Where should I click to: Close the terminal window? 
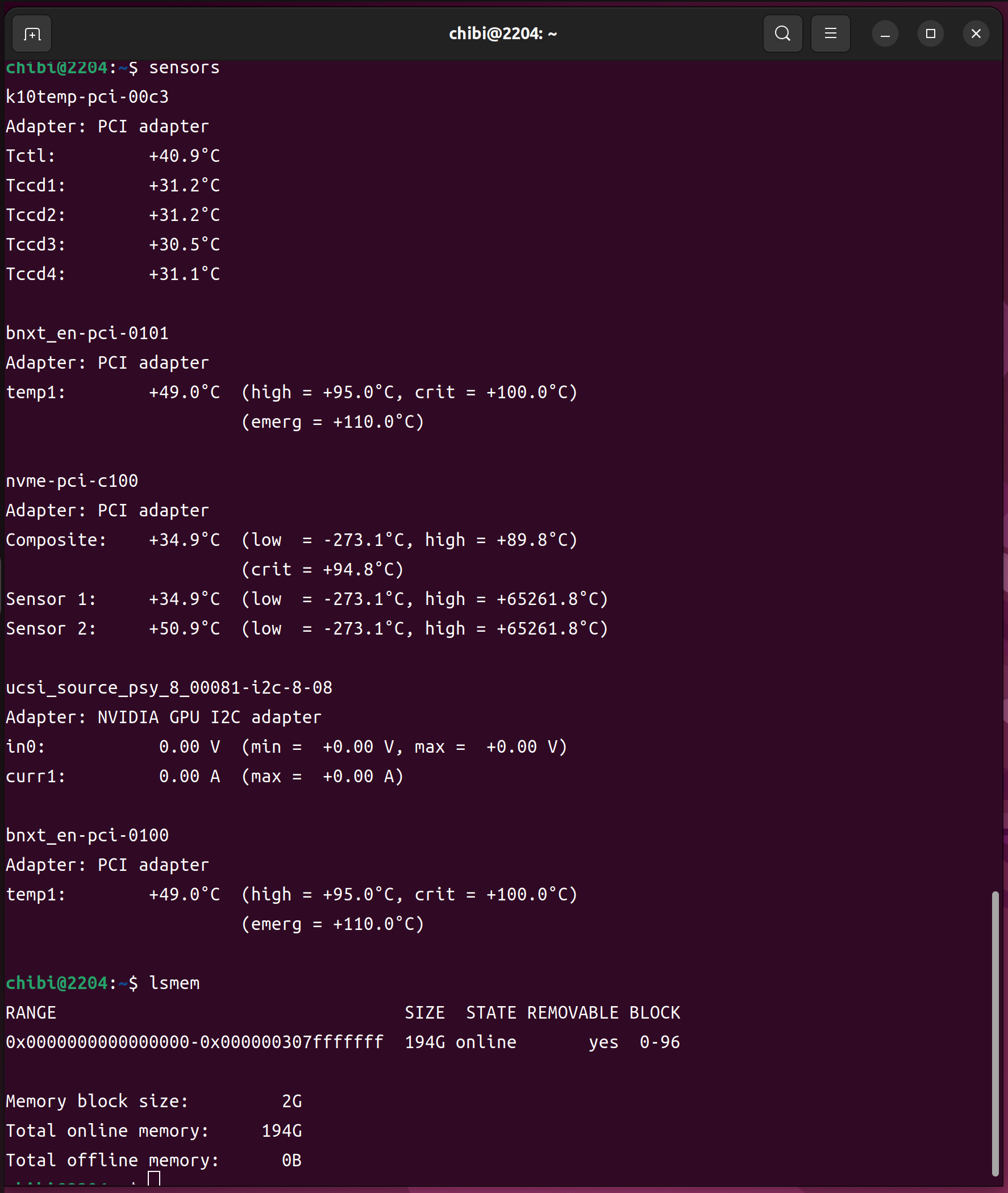[x=976, y=34]
